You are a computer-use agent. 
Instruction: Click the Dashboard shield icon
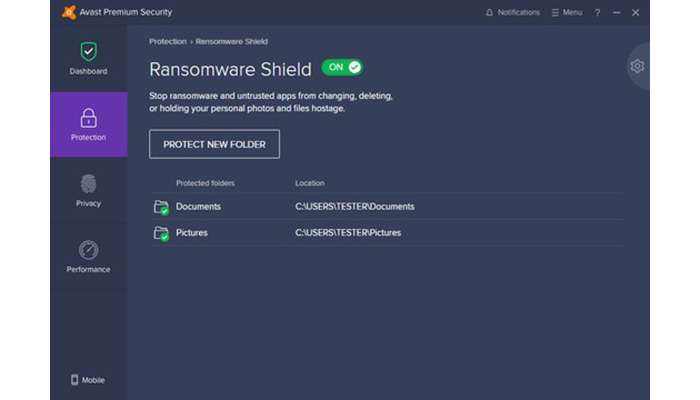click(x=88, y=51)
